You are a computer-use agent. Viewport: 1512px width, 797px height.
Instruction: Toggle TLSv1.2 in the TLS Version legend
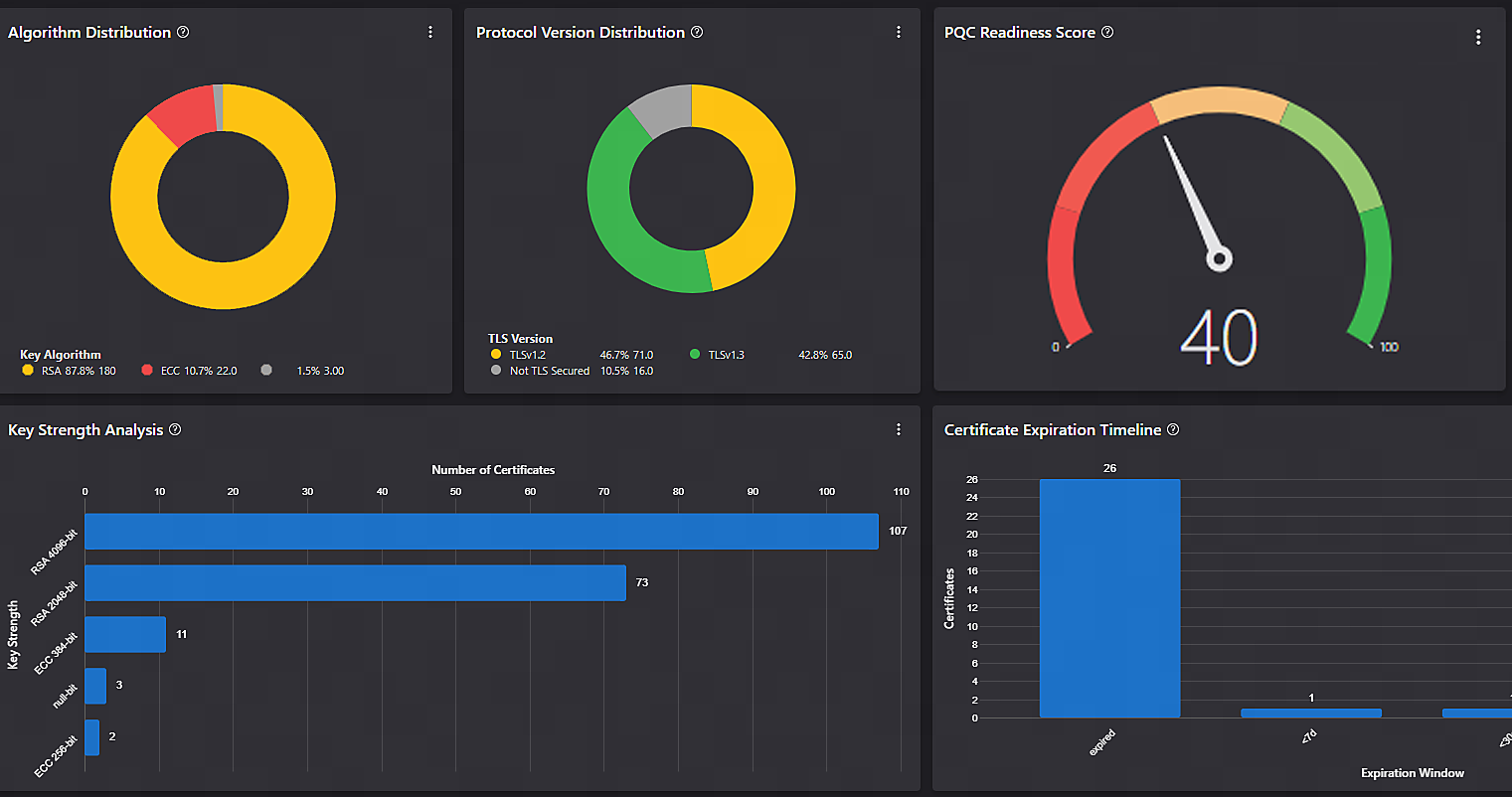point(527,355)
